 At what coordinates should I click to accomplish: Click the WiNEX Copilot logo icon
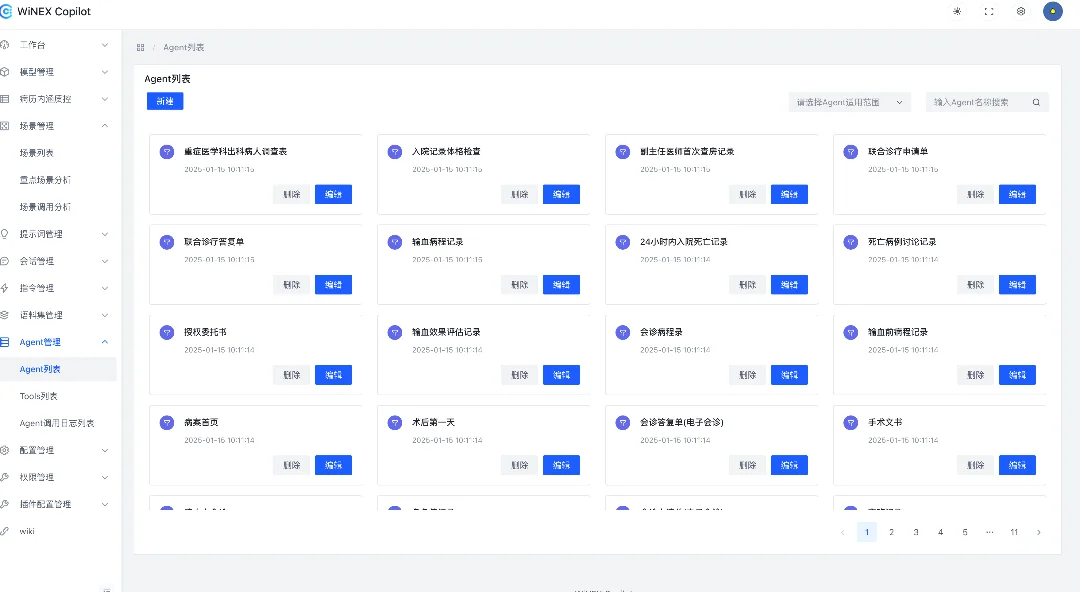tap(7, 12)
